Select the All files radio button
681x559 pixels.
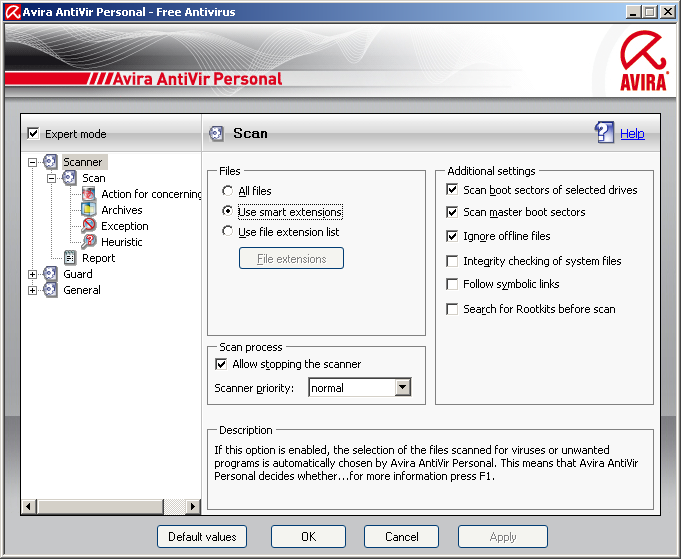pyautogui.click(x=227, y=191)
